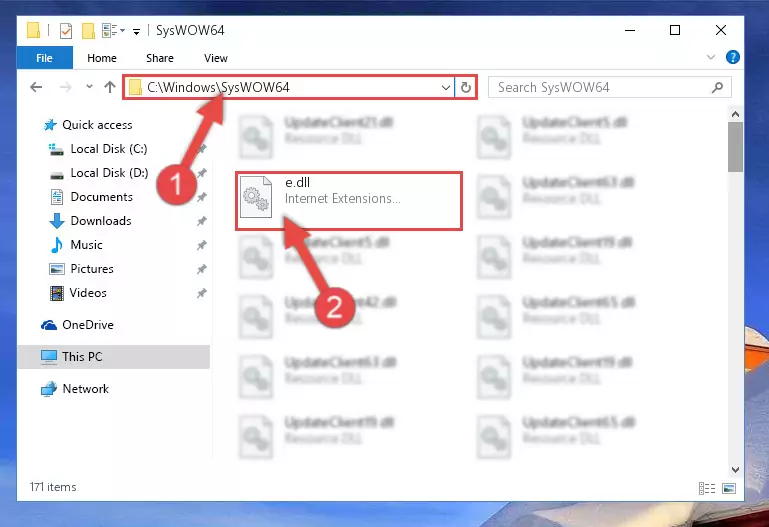The height and width of the screenshot is (527, 769).
Task: Open the View ribbon tab
Action: click(216, 58)
